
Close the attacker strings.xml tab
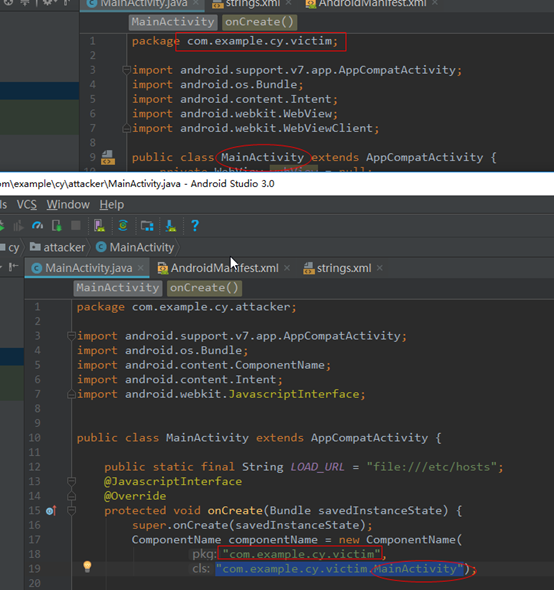[x=380, y=268]
